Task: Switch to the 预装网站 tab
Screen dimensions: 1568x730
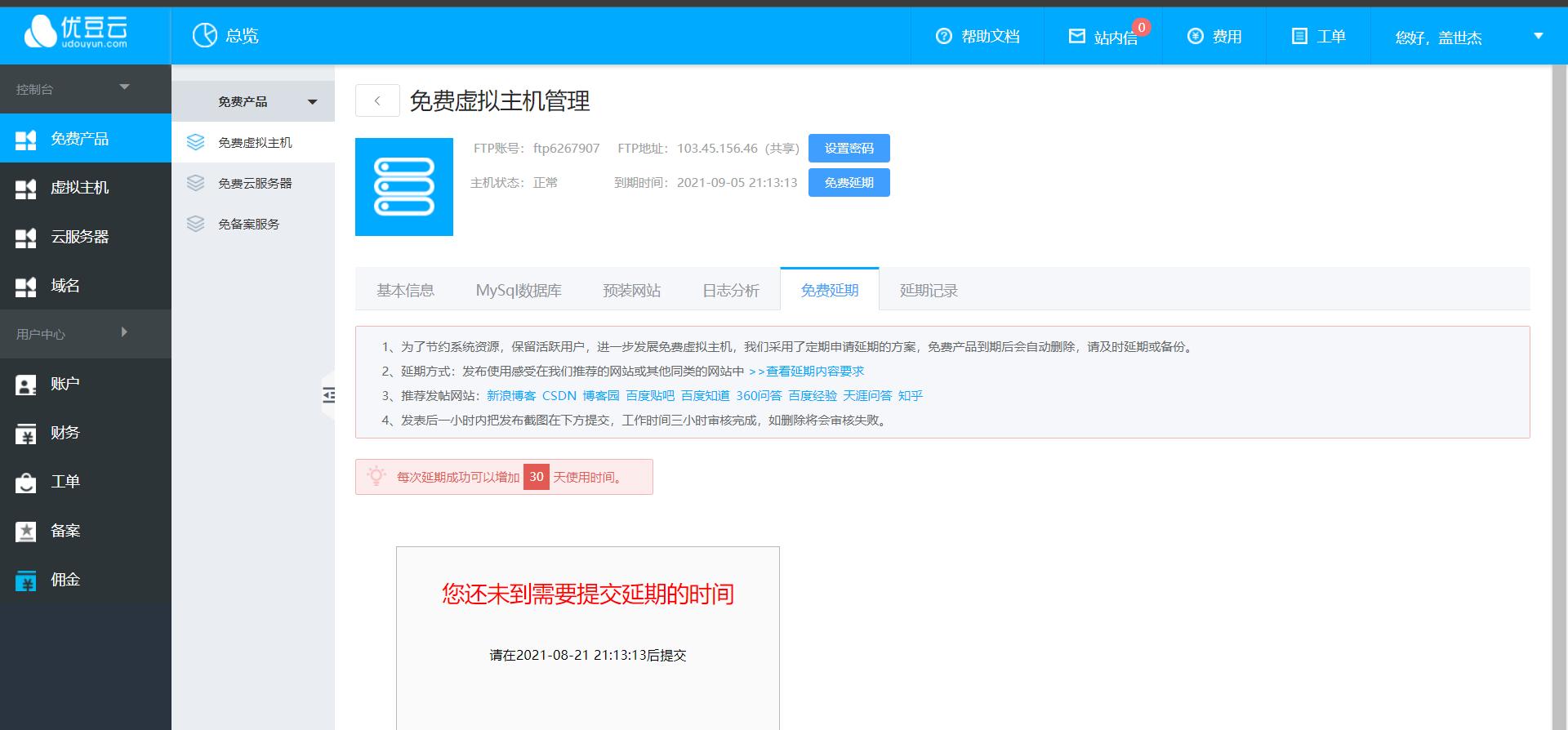Action: (x=632, y=291)
